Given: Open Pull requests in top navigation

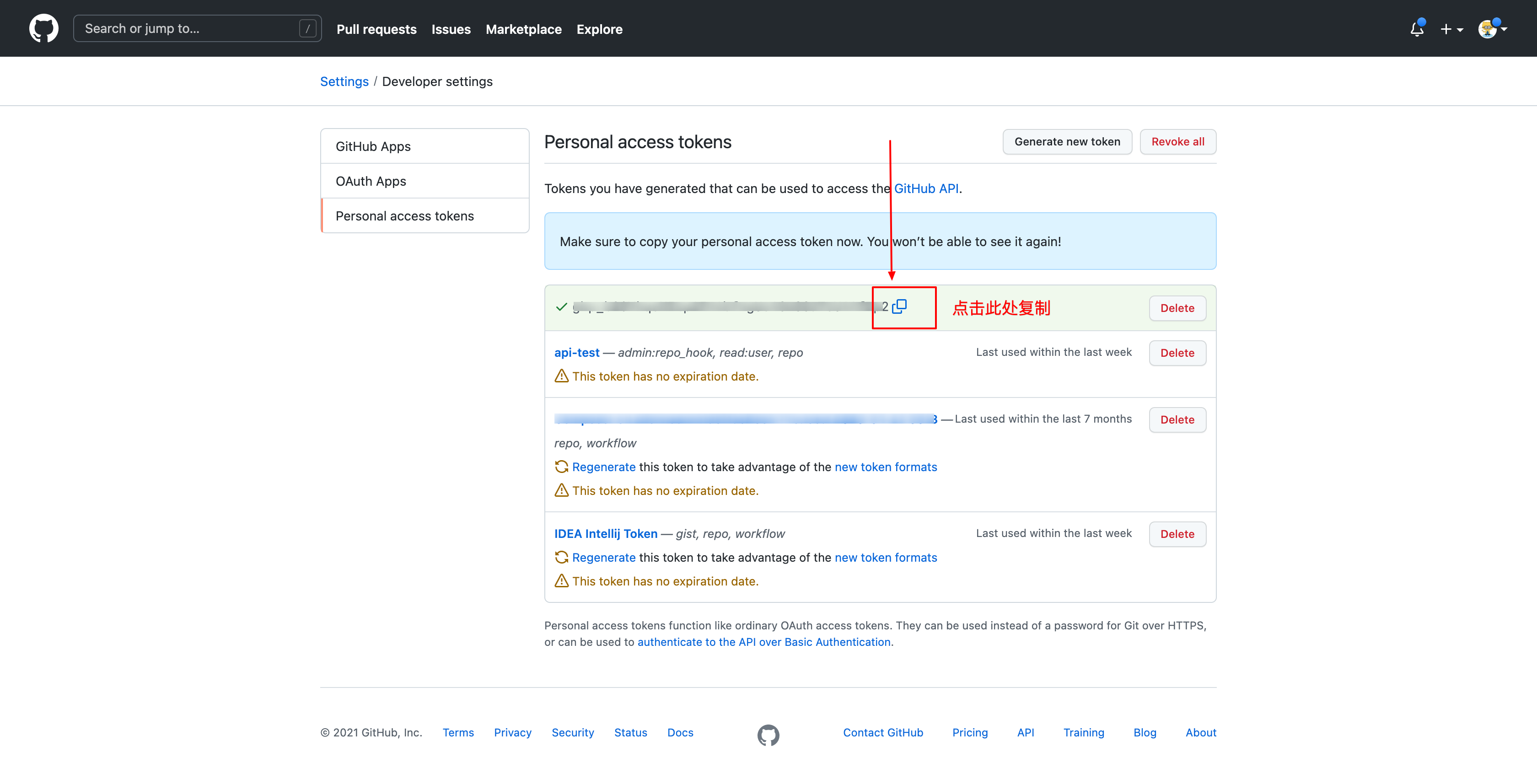Looking at the screenshot, I should click(376, 29).
